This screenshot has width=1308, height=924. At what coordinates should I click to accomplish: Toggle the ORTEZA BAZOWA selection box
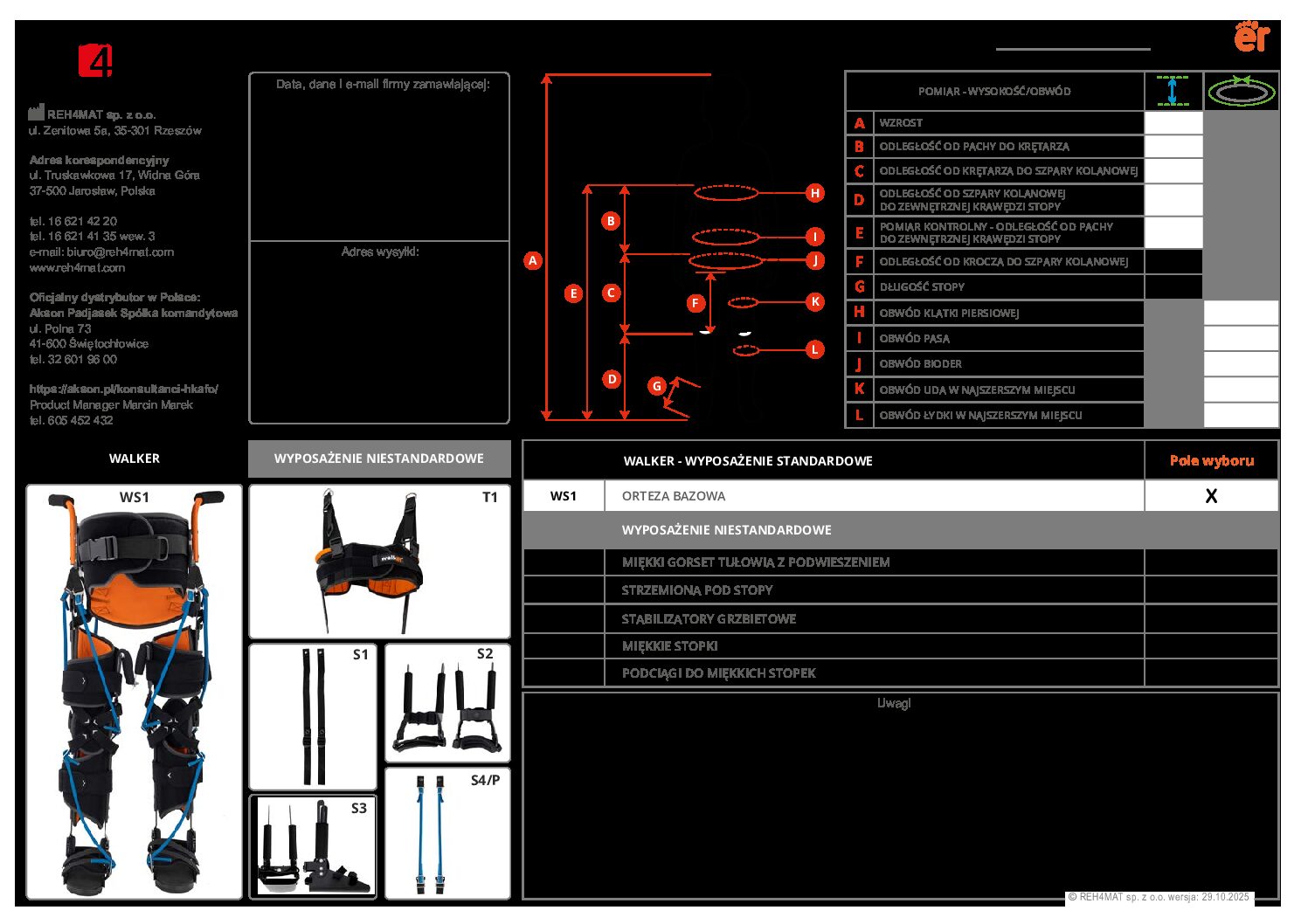tap(1211, 496)
